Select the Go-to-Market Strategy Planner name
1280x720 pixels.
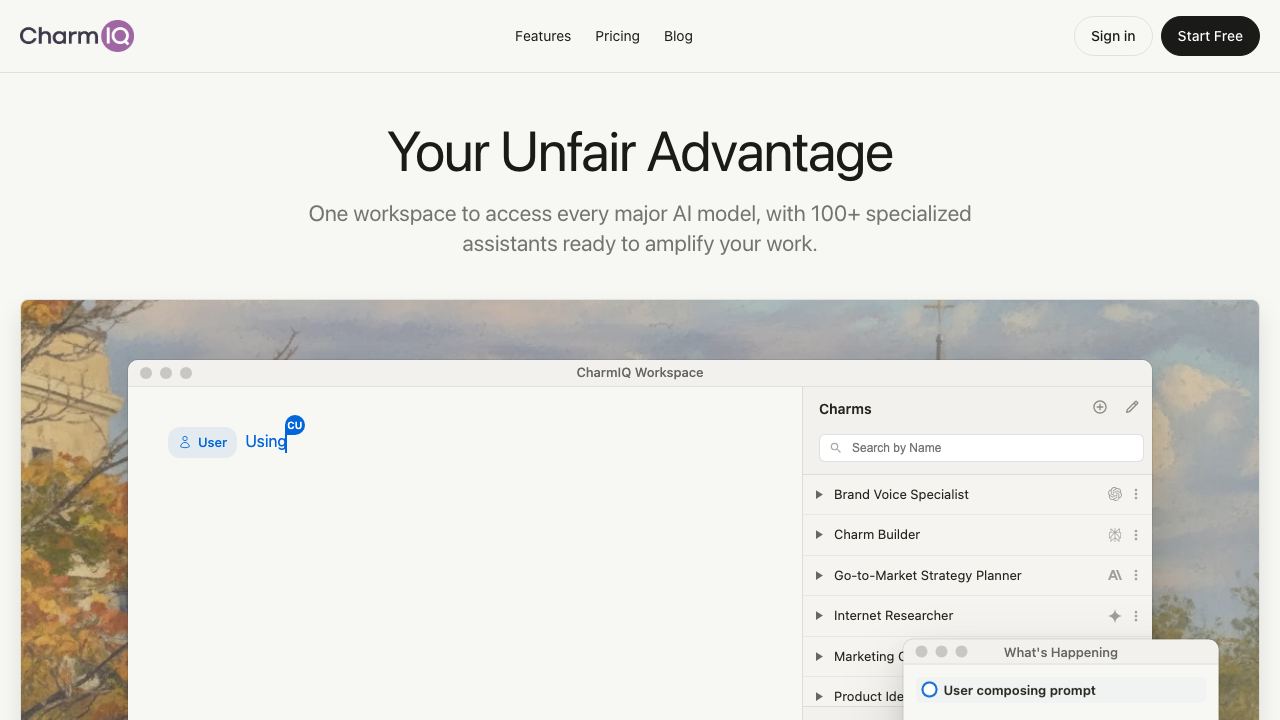click(x=928, y=575)
